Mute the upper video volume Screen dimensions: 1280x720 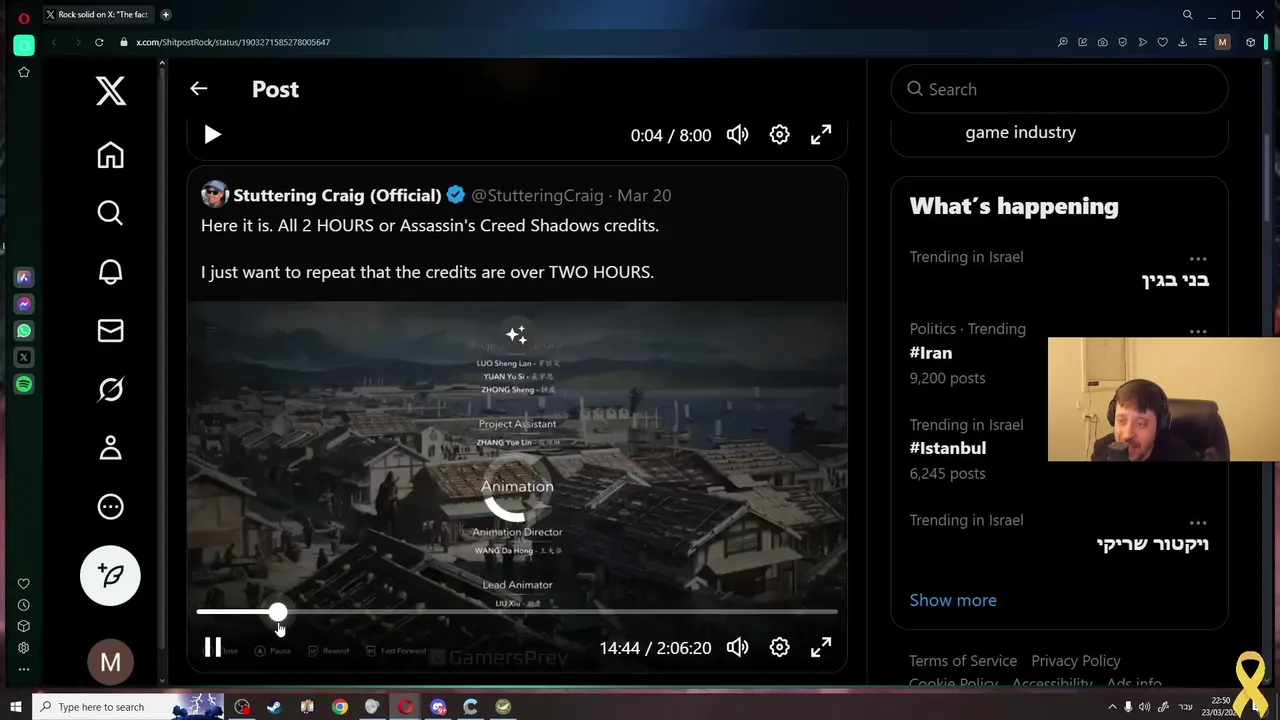pos(737,135)
